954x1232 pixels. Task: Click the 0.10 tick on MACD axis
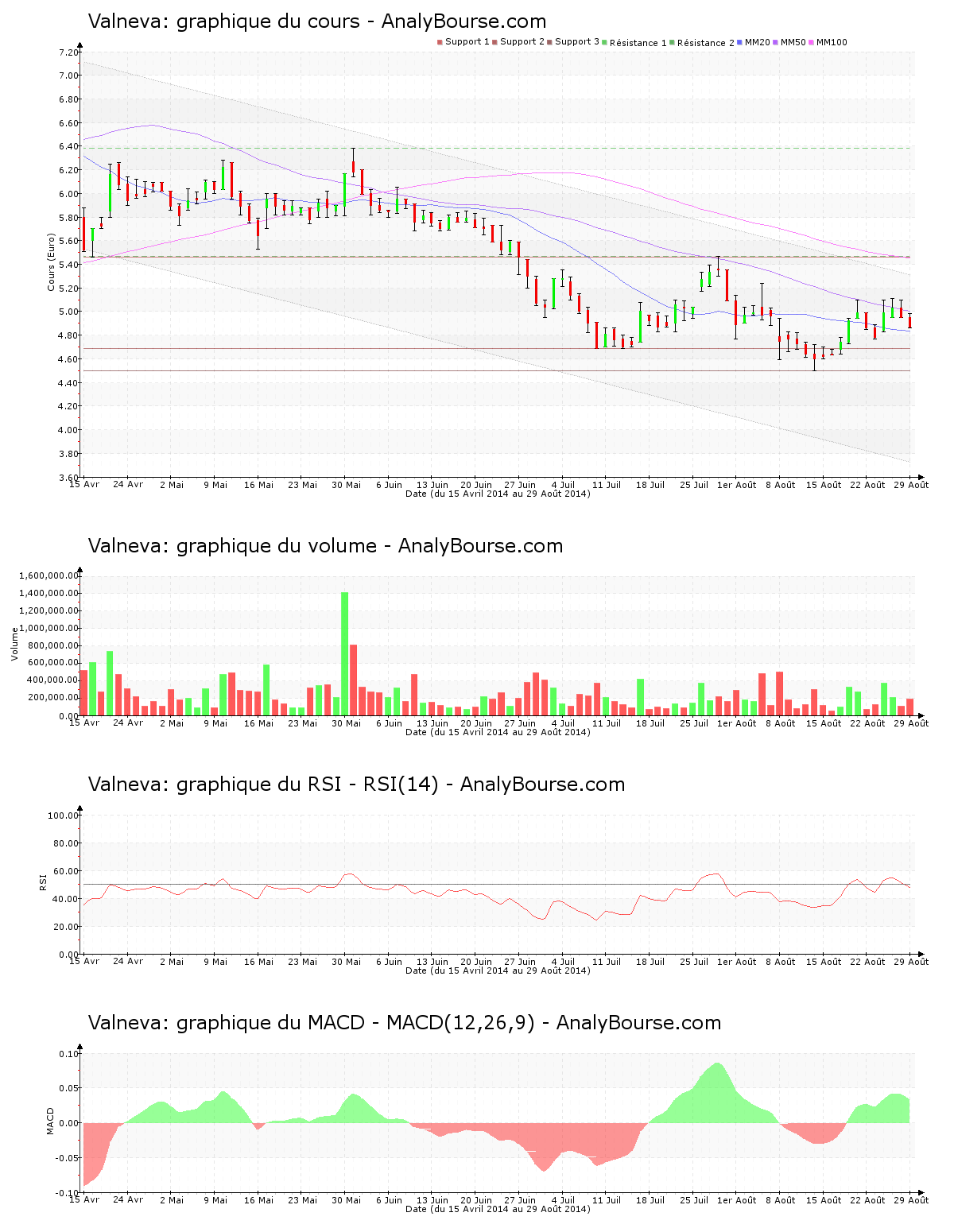pyautogui.click(x=69, y=1054)
